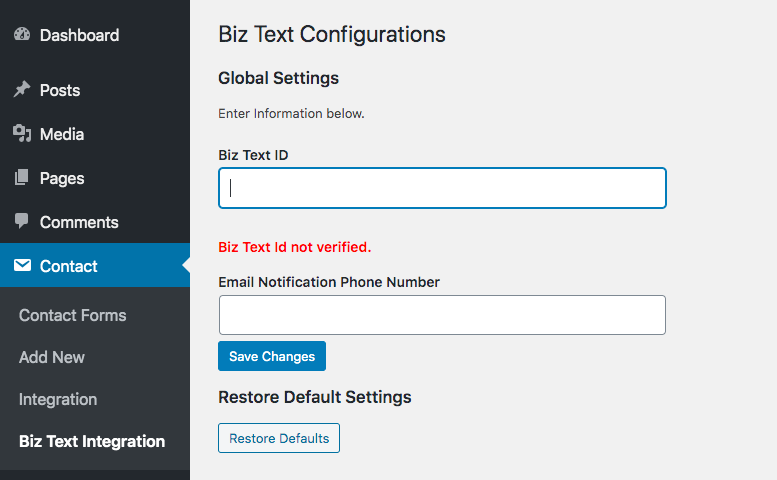Go to the Posts menu label
This screenshot has height=480, width=777.
[60, 90]
